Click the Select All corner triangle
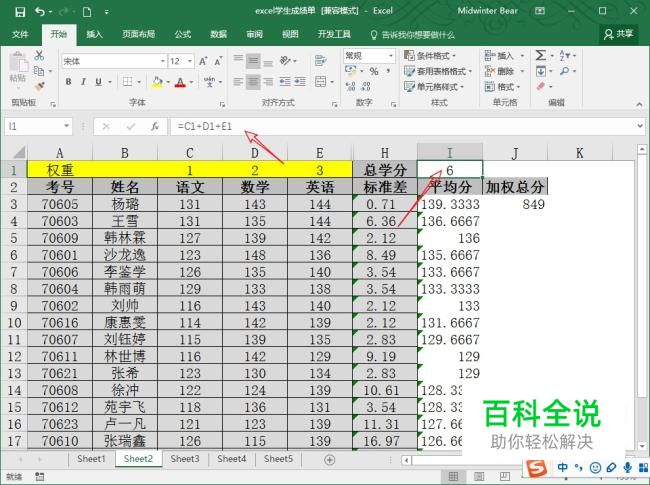650x485 pixels. pyautogui.click(x=19, y=153)
